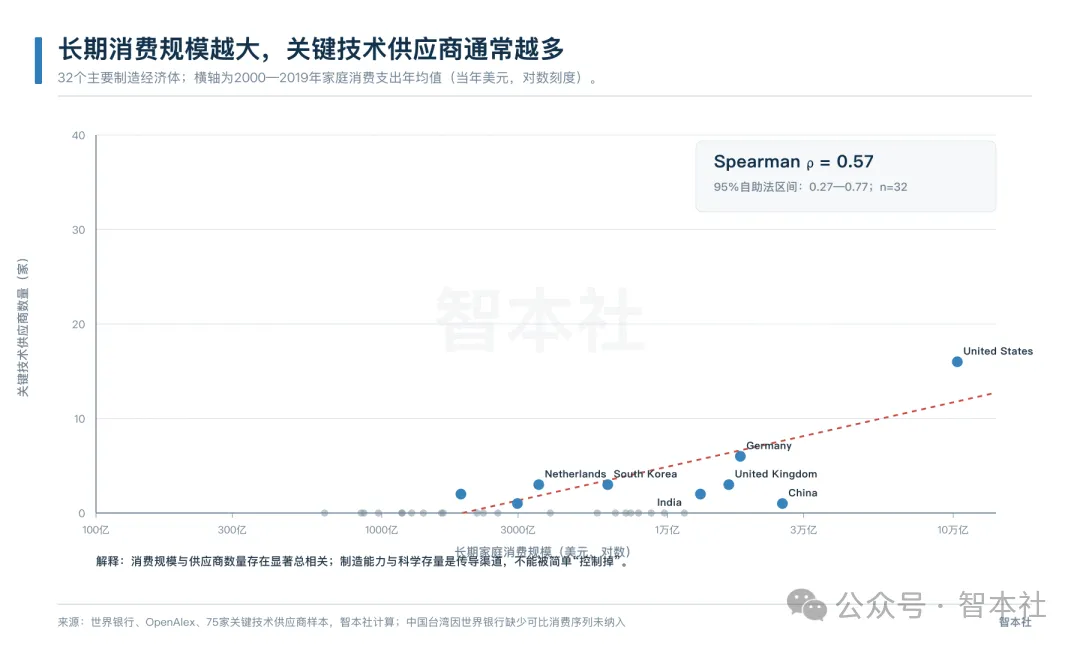Click the x-axis tick label '3000亿'
Image resolution: width=1080 pixels, height=648 pixels.
[517, 530]
